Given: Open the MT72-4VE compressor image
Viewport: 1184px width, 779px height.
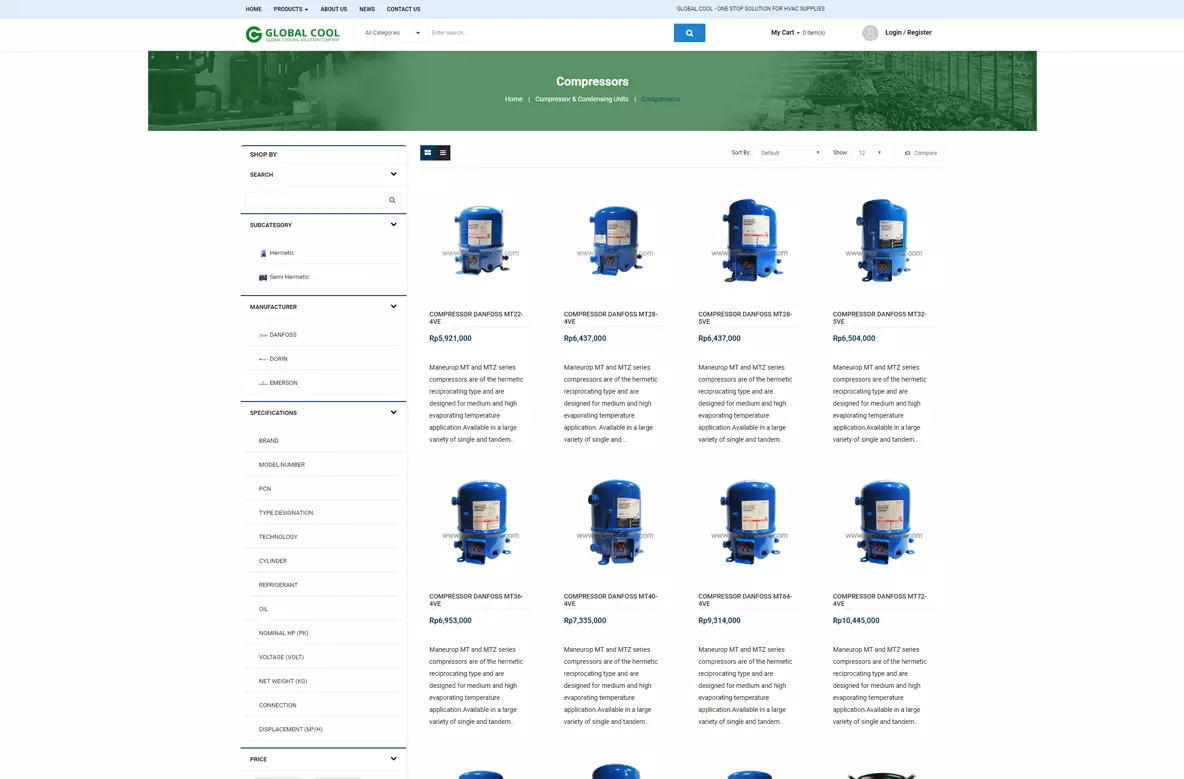Looking at the screenshot, I should pos(883,522).
